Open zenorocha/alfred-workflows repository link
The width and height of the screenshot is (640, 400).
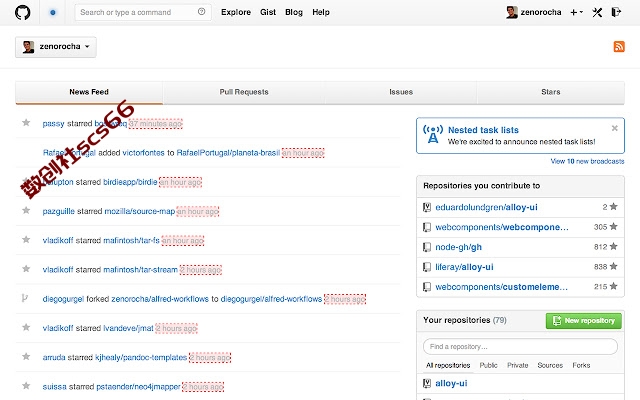coord(160,299)
